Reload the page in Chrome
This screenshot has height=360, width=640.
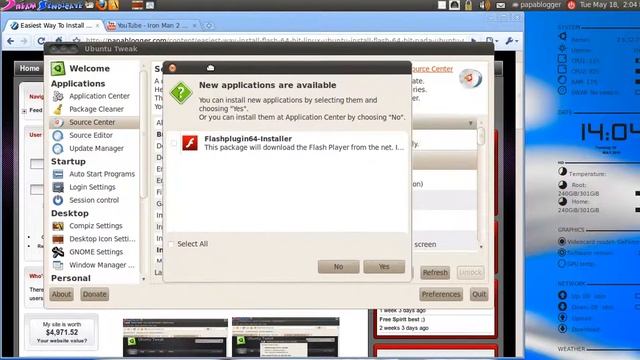point(41,41)
